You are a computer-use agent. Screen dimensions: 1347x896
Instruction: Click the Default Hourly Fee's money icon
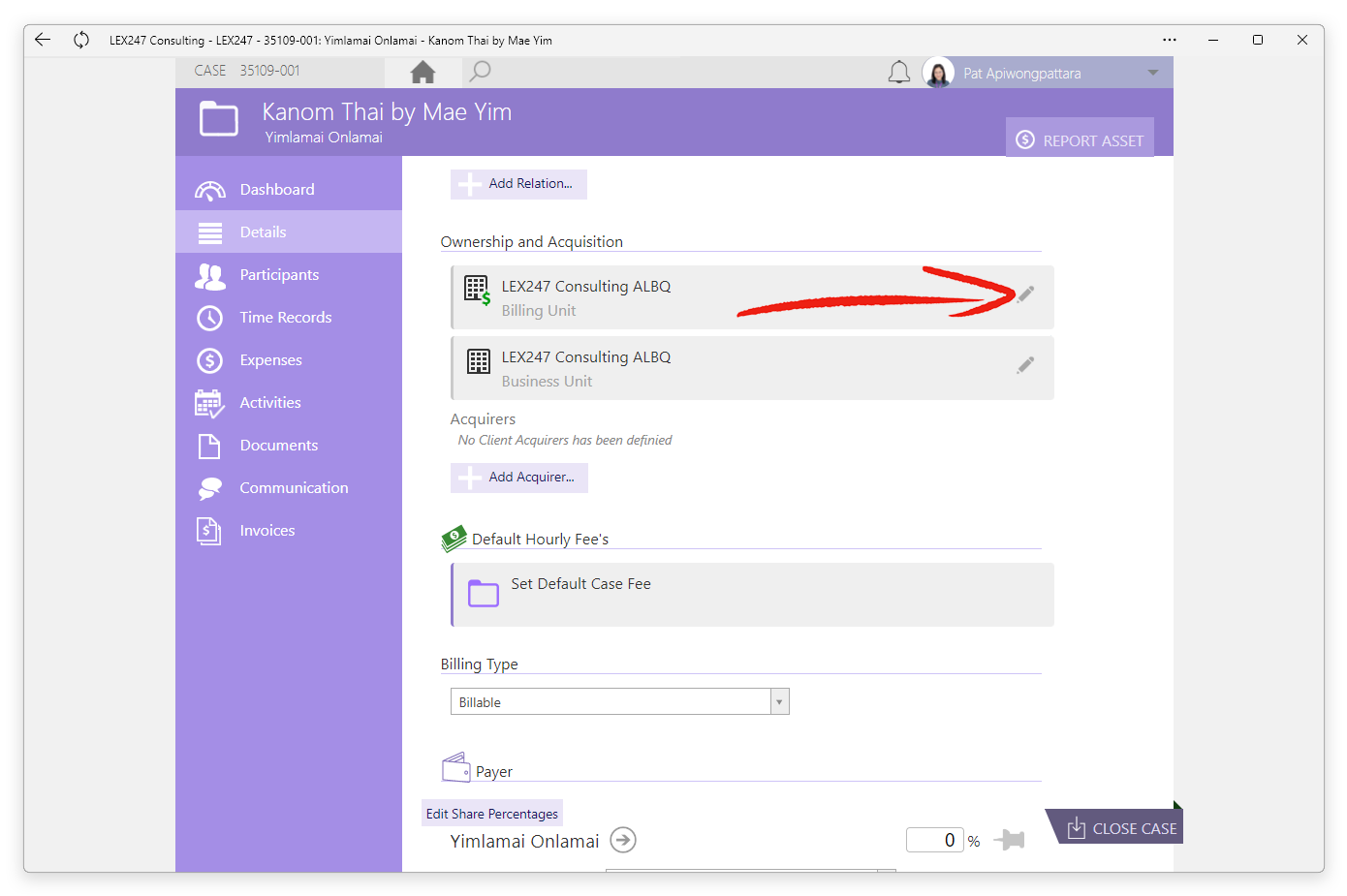454,539
